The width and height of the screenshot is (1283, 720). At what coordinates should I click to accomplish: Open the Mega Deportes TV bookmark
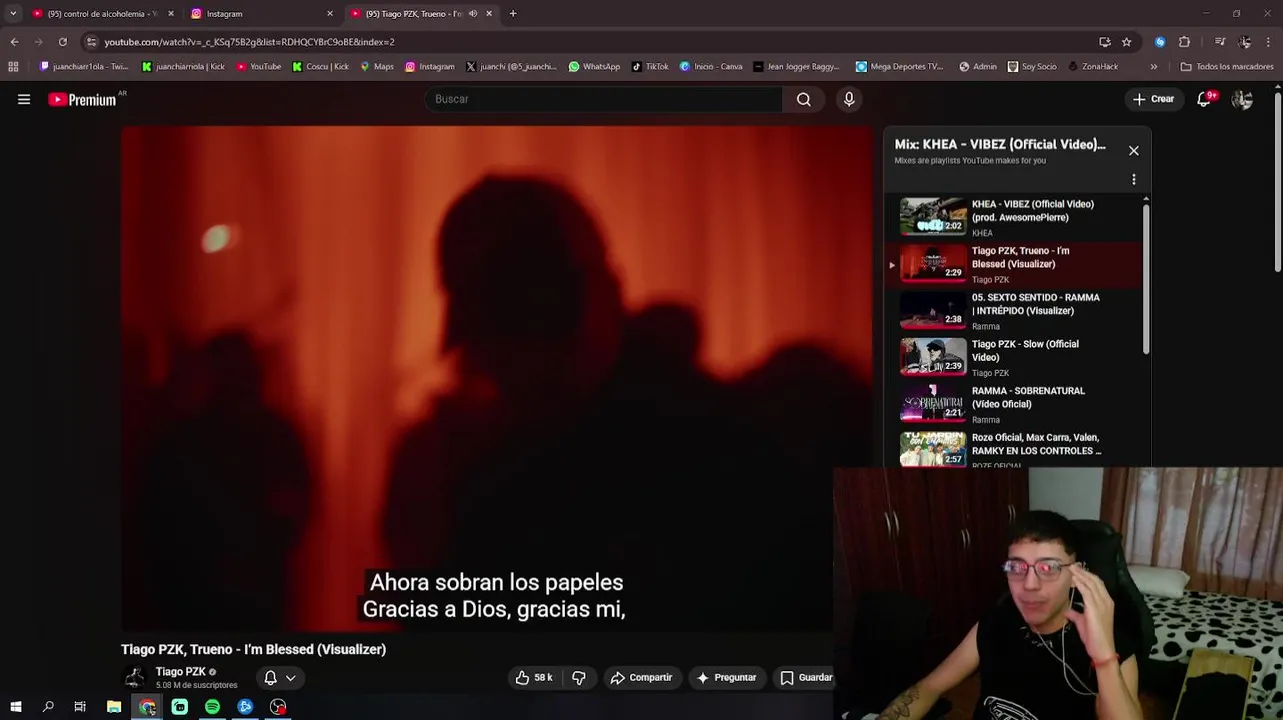899,67
